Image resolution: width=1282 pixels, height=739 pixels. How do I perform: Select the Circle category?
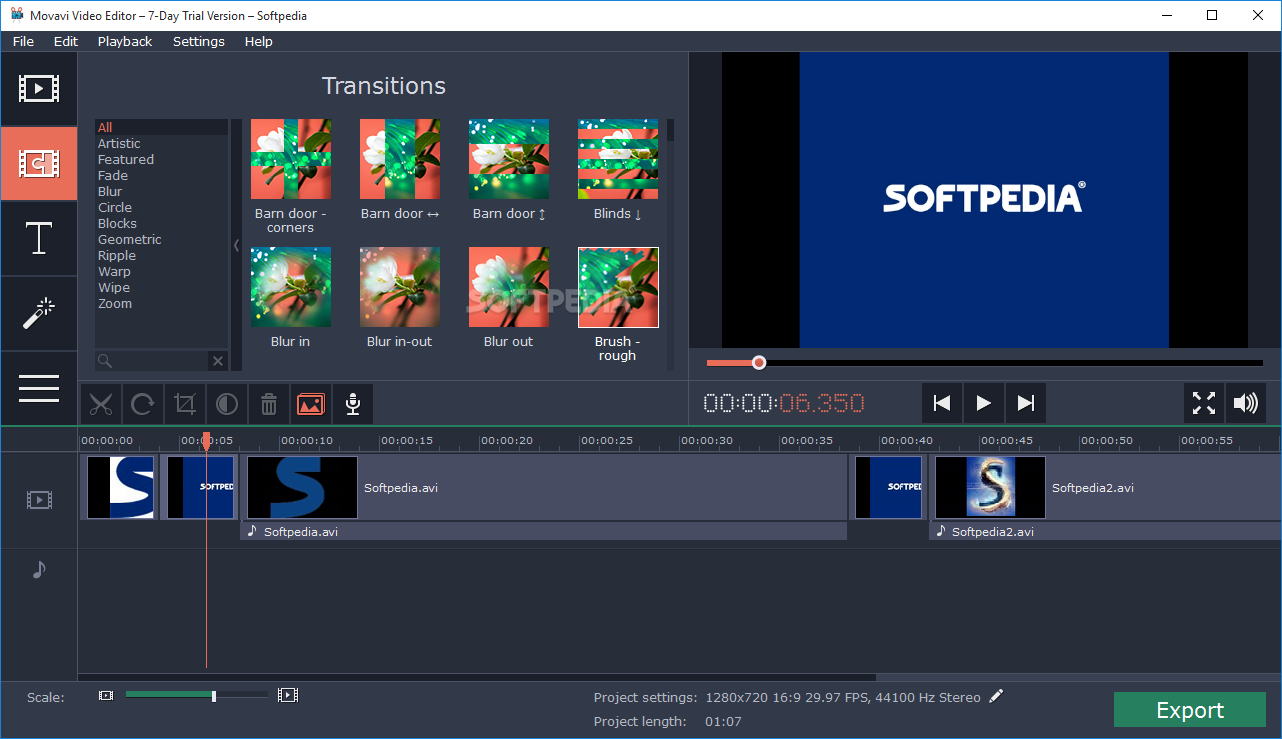162,207
